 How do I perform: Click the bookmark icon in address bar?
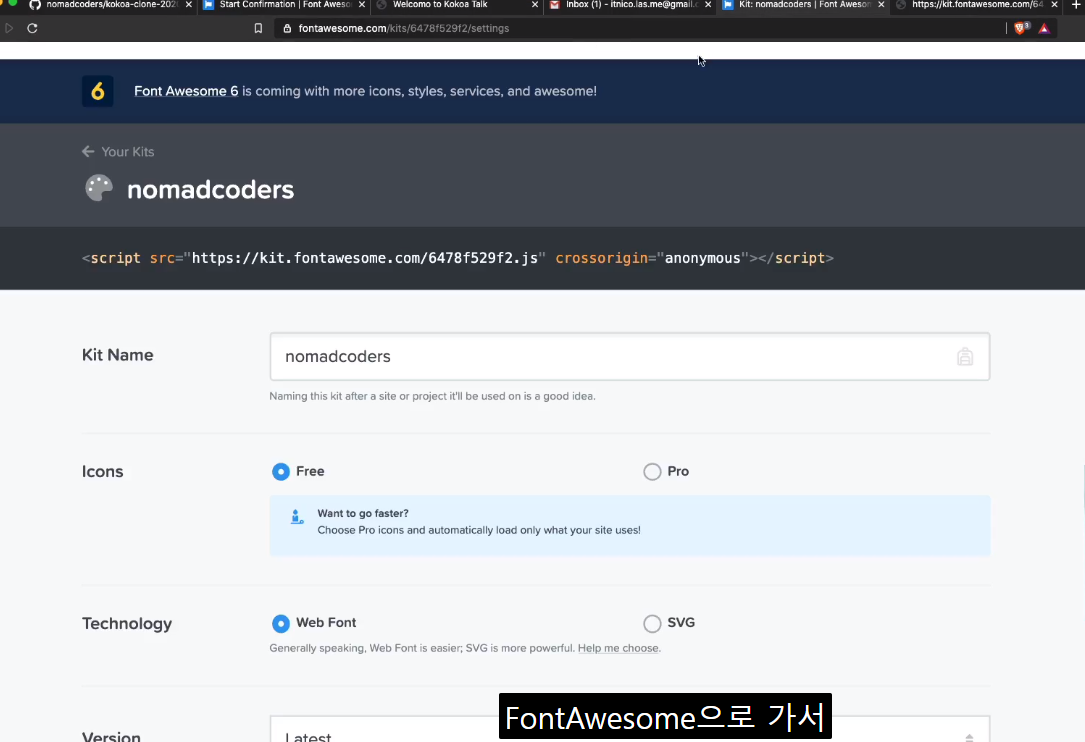point(258,28)
